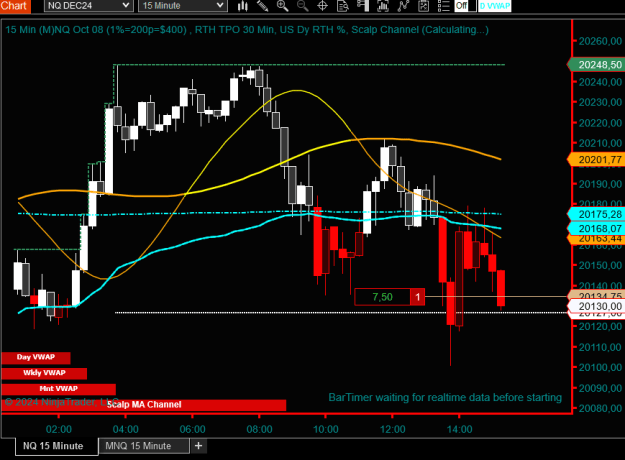The width and height of the screenshot is (625, 460).
Task: Click the 14:00 time axis label
Action: click(x=460, y=429)
